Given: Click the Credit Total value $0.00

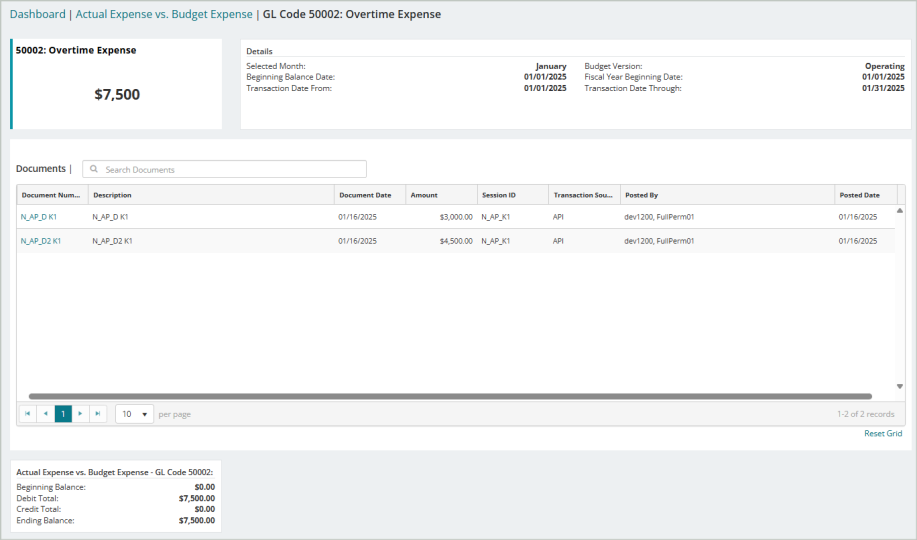Looking at the screenshot, I should click(205, 509).
